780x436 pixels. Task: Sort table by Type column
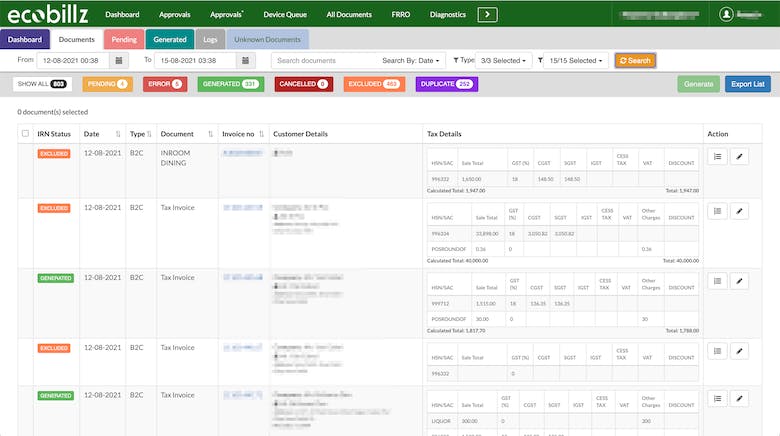pos(149,134)
